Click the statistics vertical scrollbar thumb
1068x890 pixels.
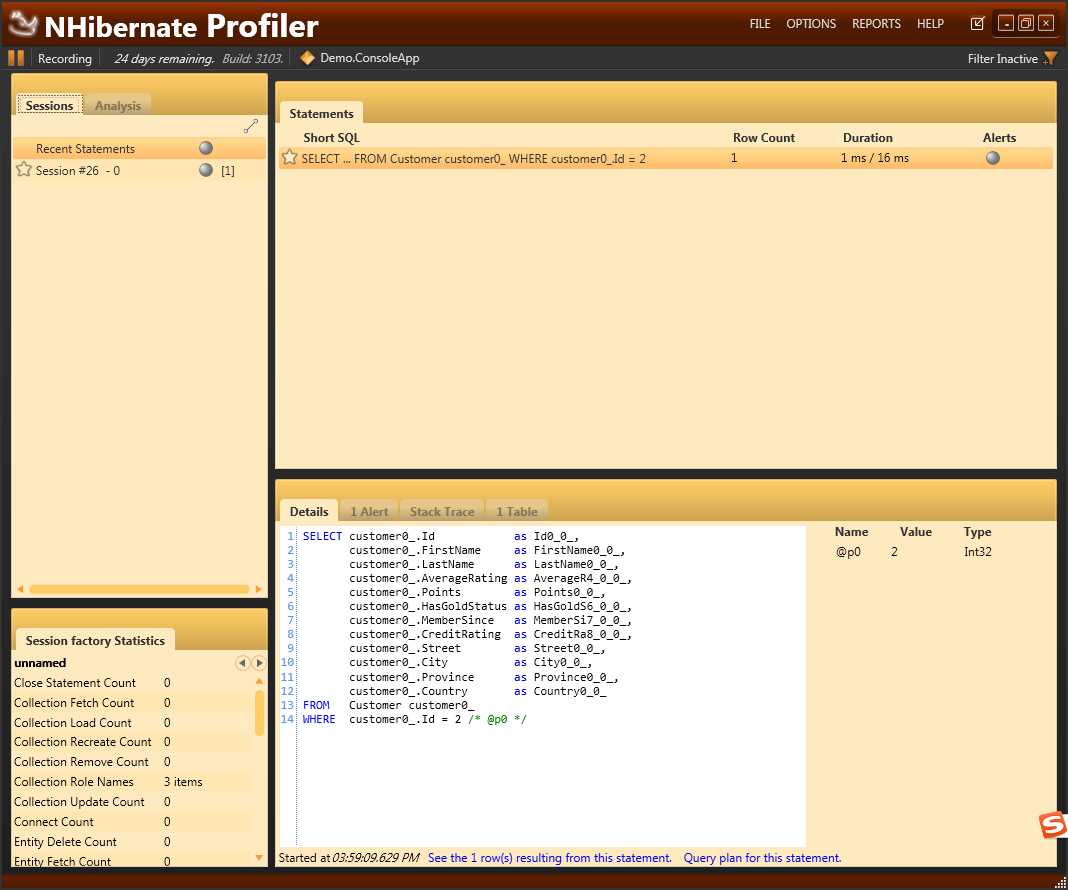click(x=259, y=713)
